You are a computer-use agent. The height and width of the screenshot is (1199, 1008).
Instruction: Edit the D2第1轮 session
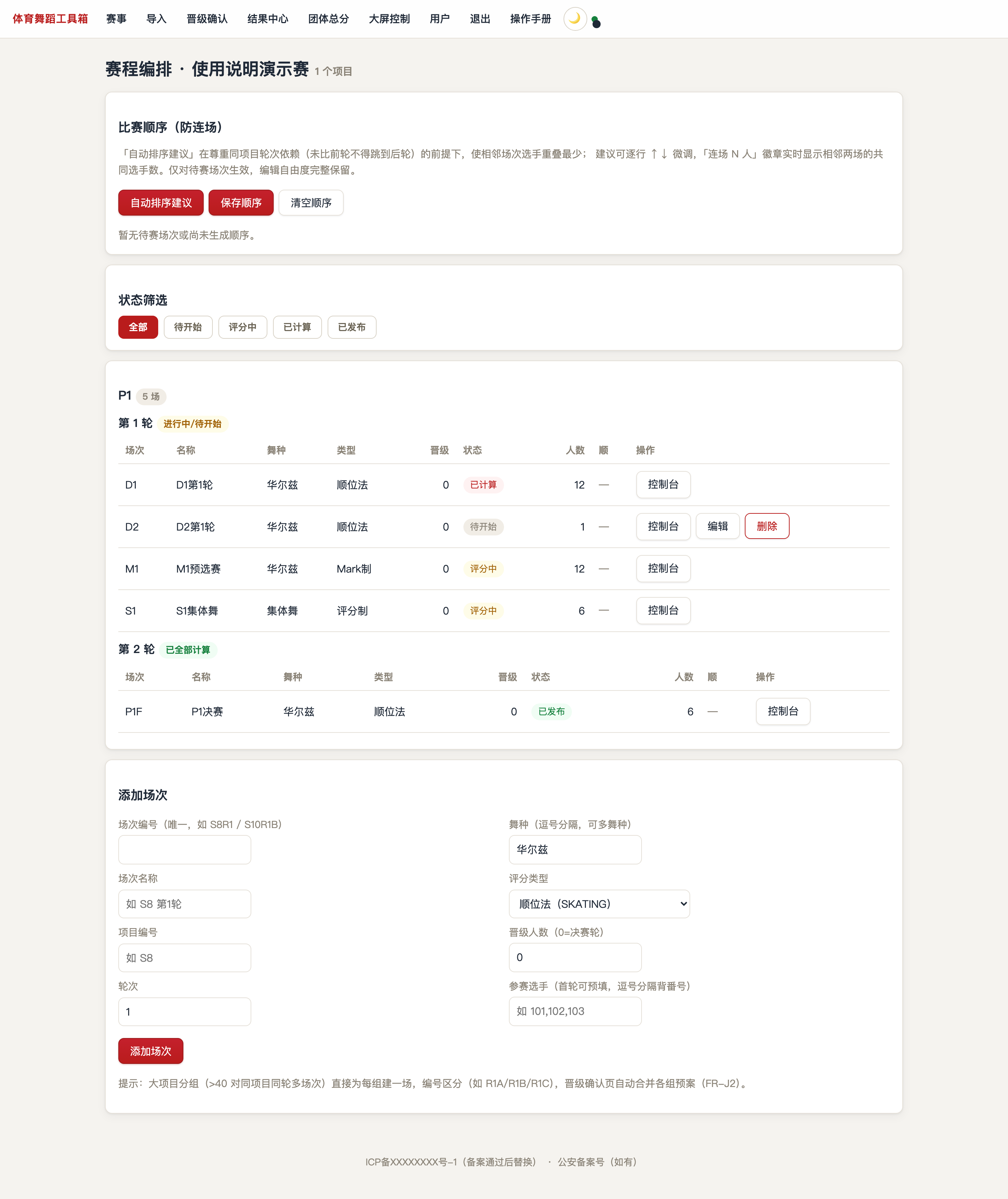tap(717, 526)
